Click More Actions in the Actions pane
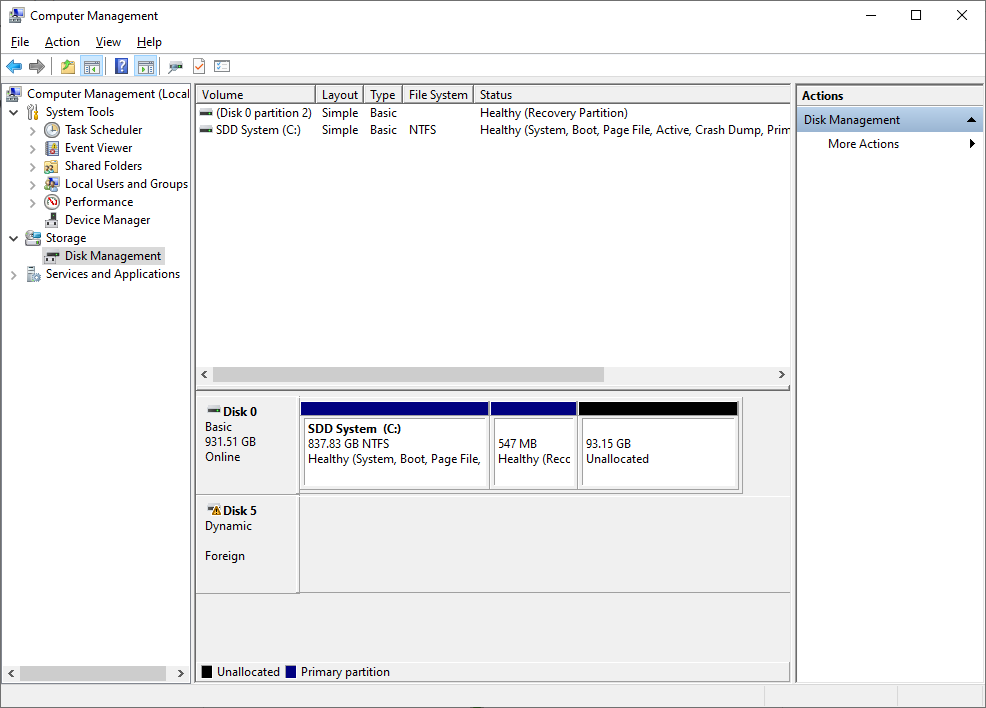The image size is (986, 708). [862, 143]
